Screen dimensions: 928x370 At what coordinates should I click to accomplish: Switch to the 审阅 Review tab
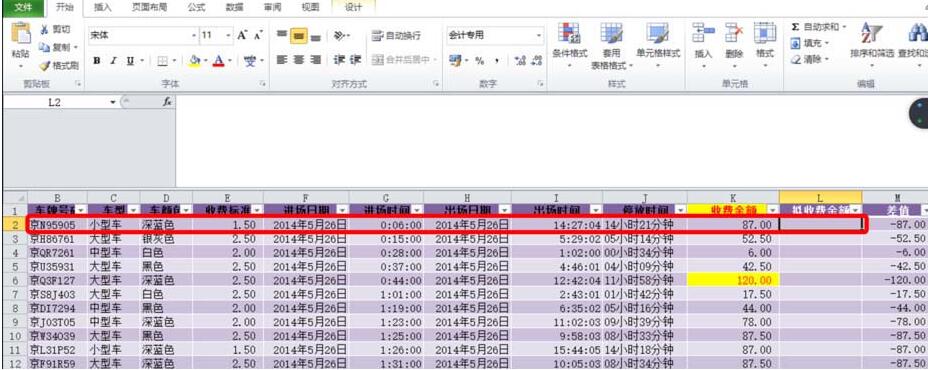click(273, 8)
